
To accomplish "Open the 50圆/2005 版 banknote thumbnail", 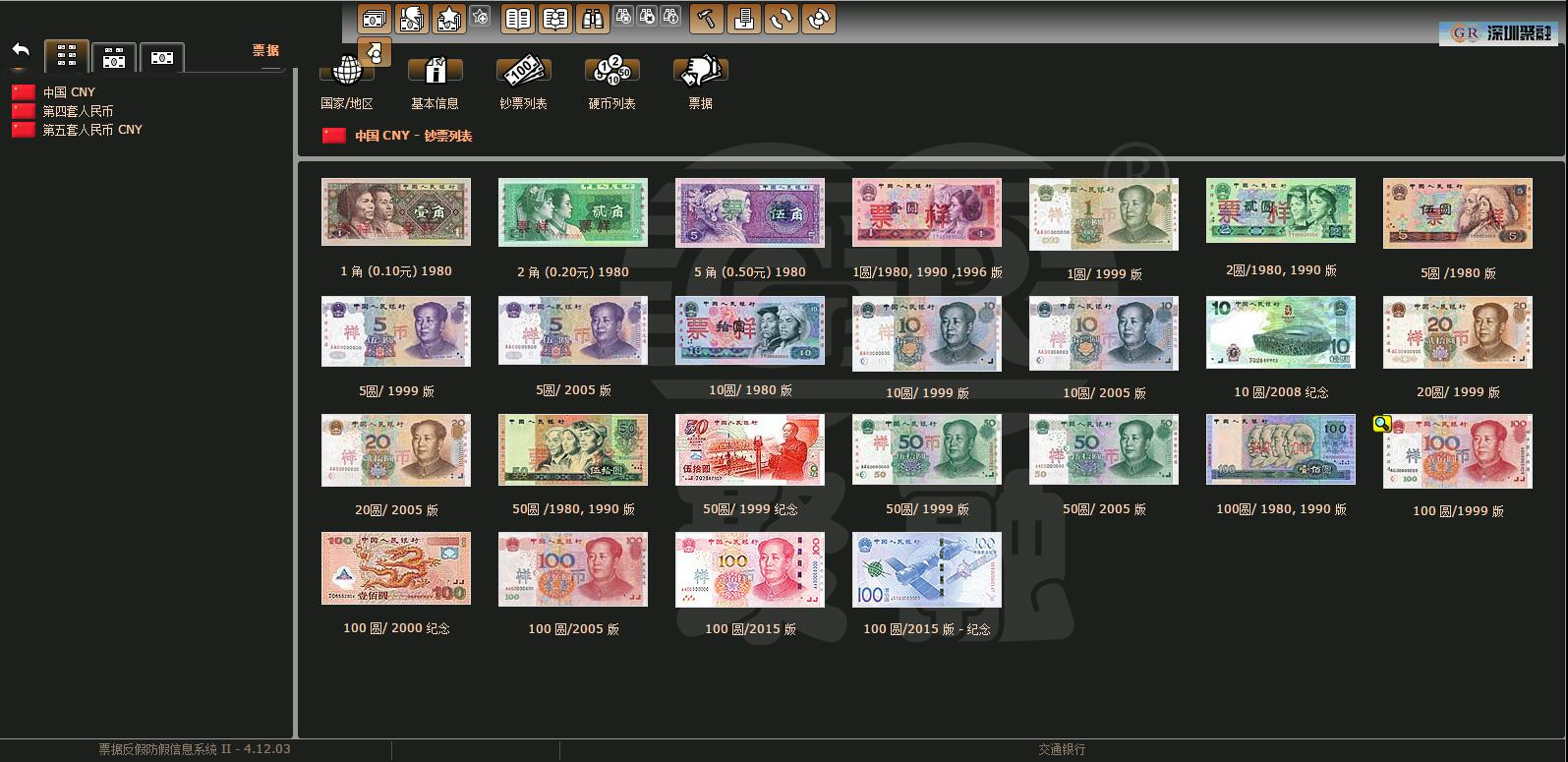I will [1104, 449].
